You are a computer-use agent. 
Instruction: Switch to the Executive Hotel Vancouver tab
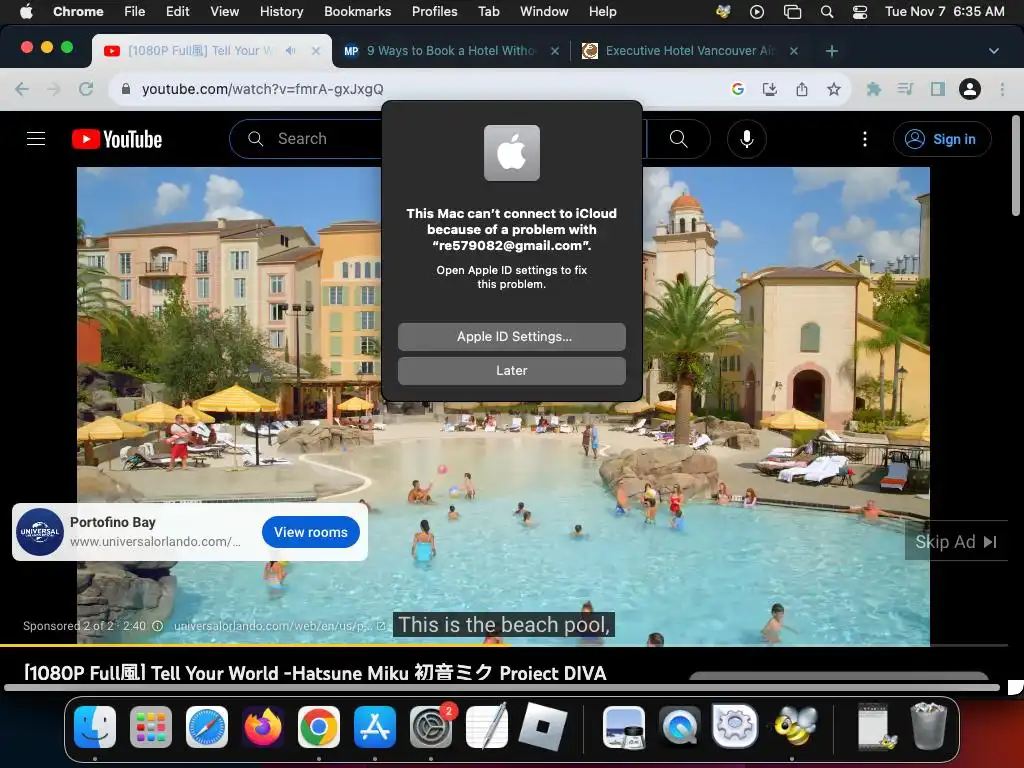[689, 50]
